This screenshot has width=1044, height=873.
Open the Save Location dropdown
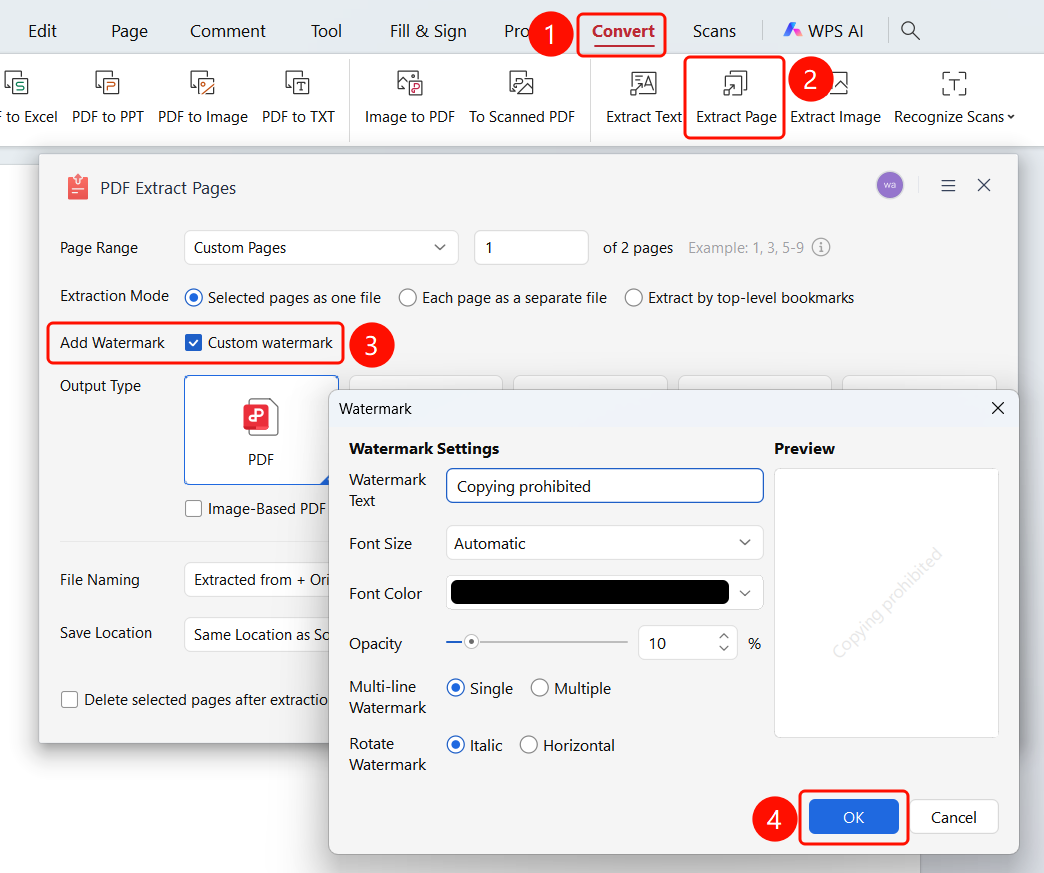(258, 635)
